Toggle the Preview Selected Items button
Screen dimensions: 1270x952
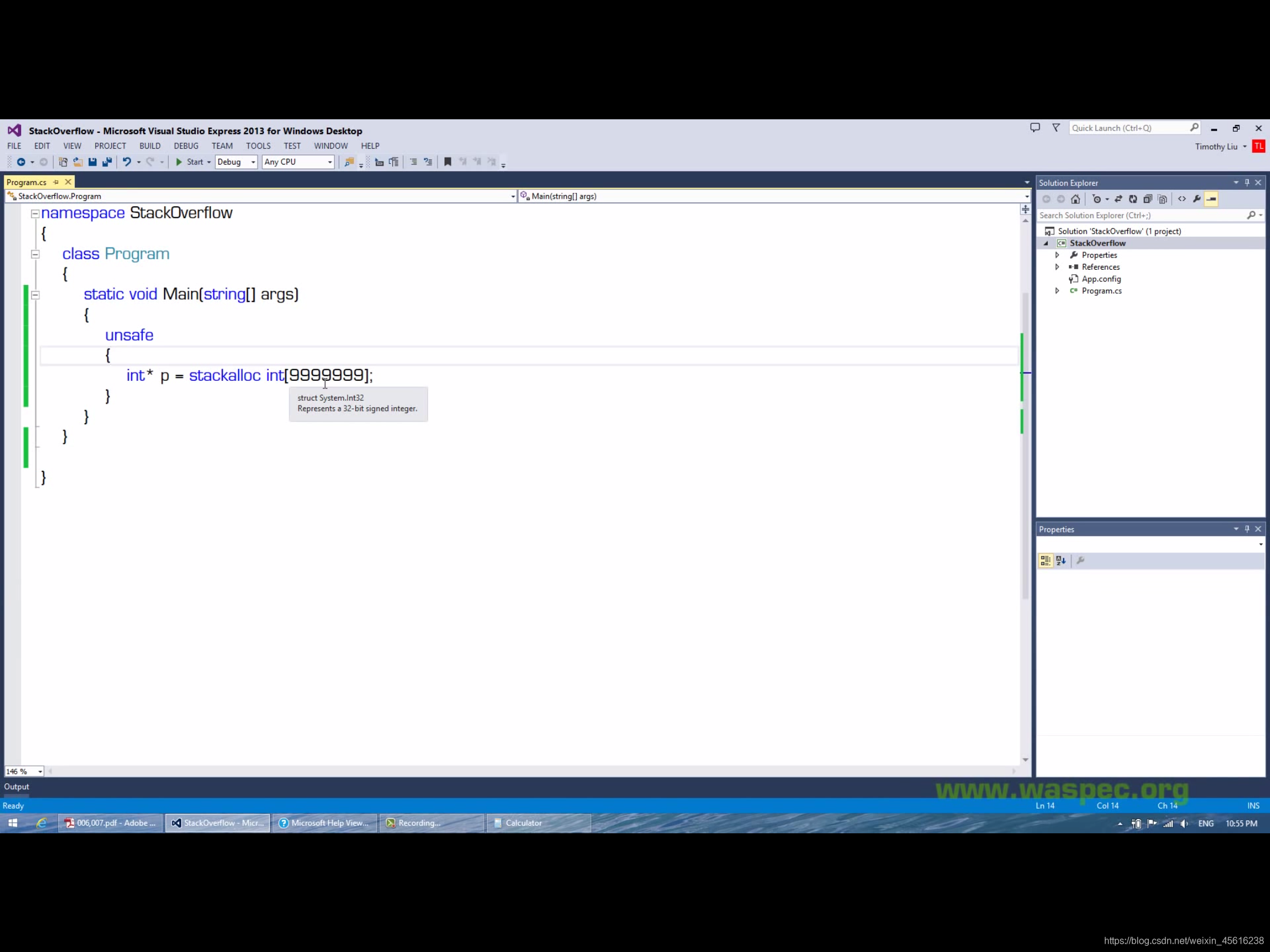pos(1211,199)
